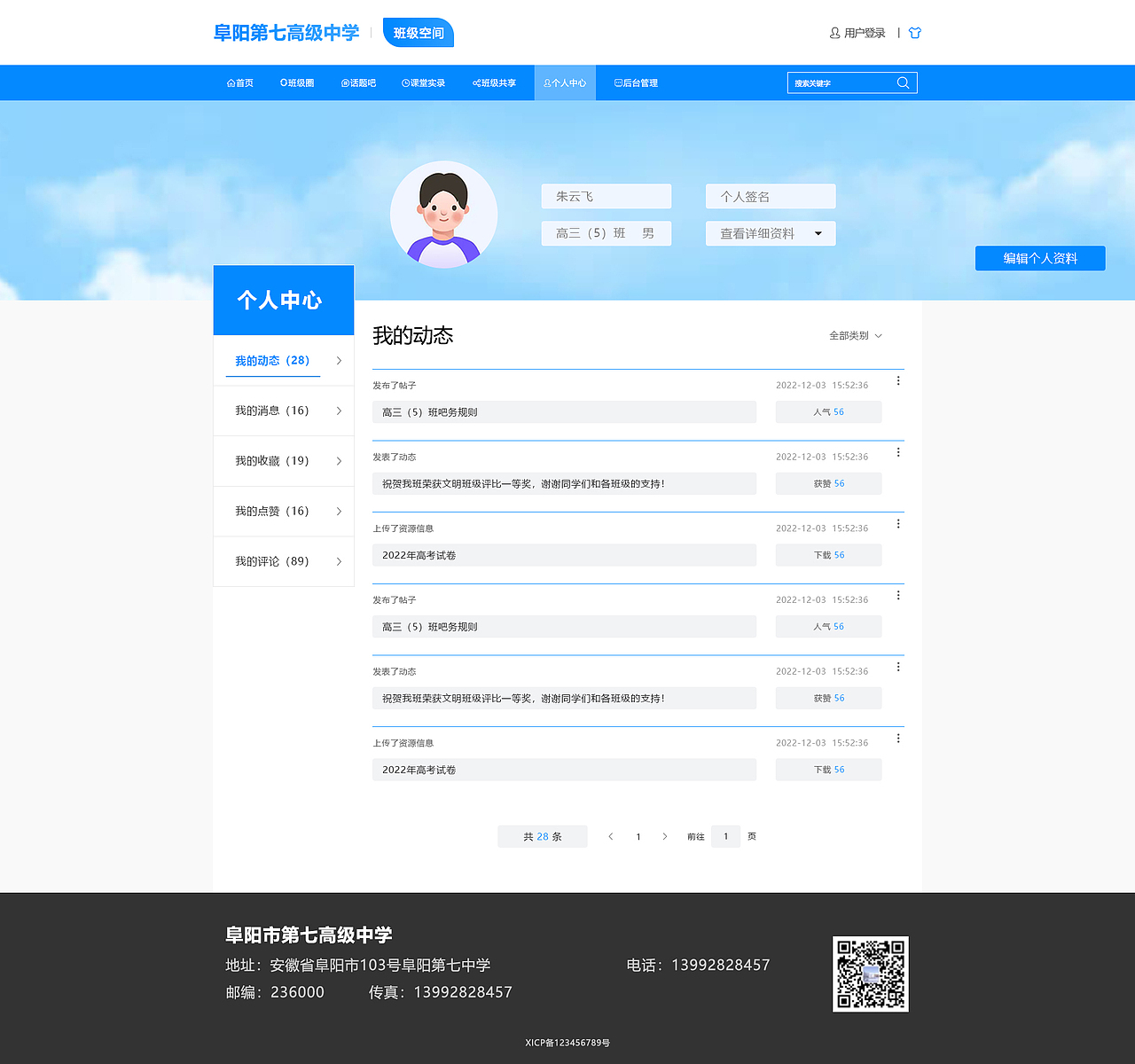Click the person icon beside 用户登录
The width and height of the screenshot is (1135, 1064).
tap(834, 33)
